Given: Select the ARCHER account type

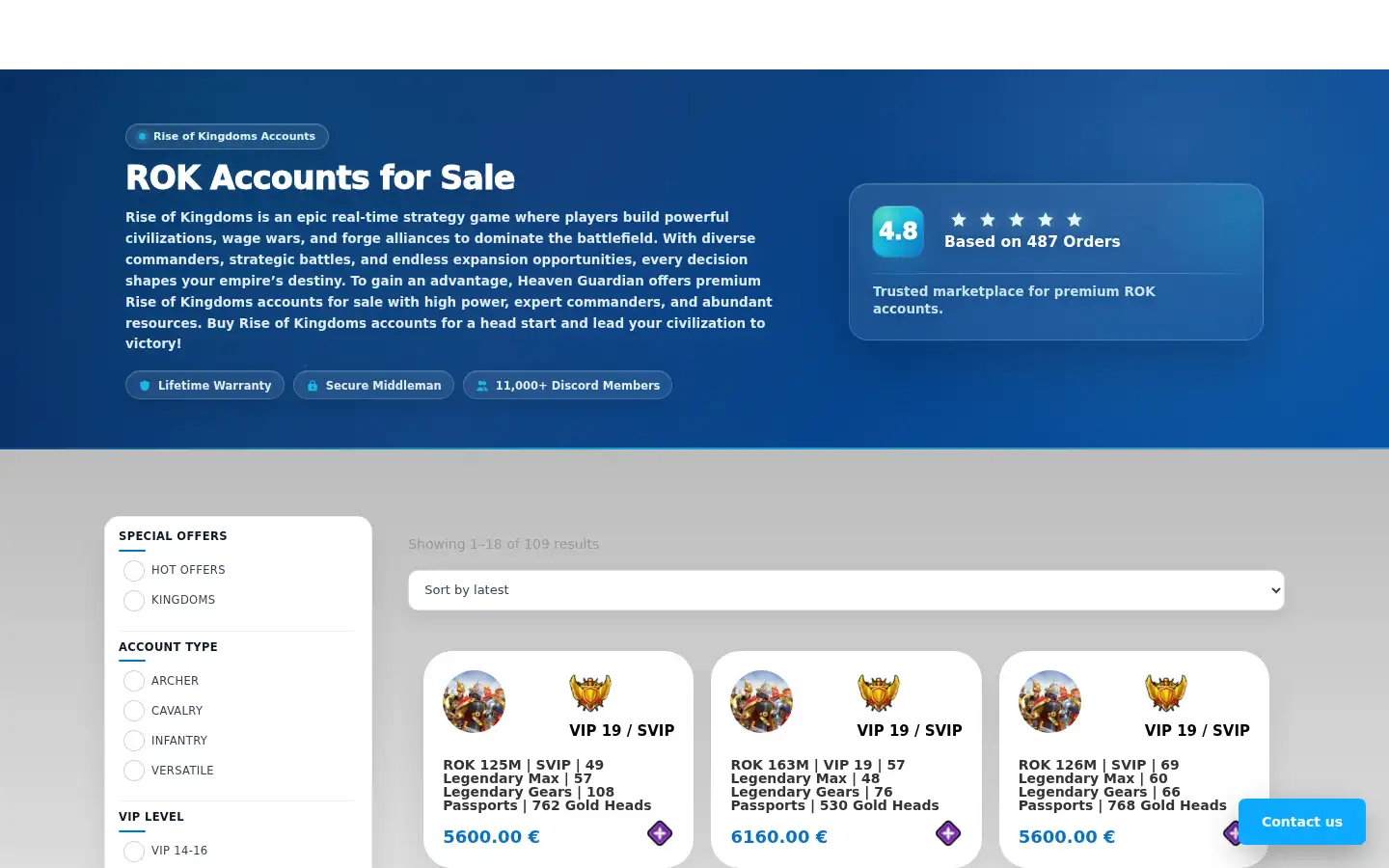Looking at the screenshot, I should [134, 682].
